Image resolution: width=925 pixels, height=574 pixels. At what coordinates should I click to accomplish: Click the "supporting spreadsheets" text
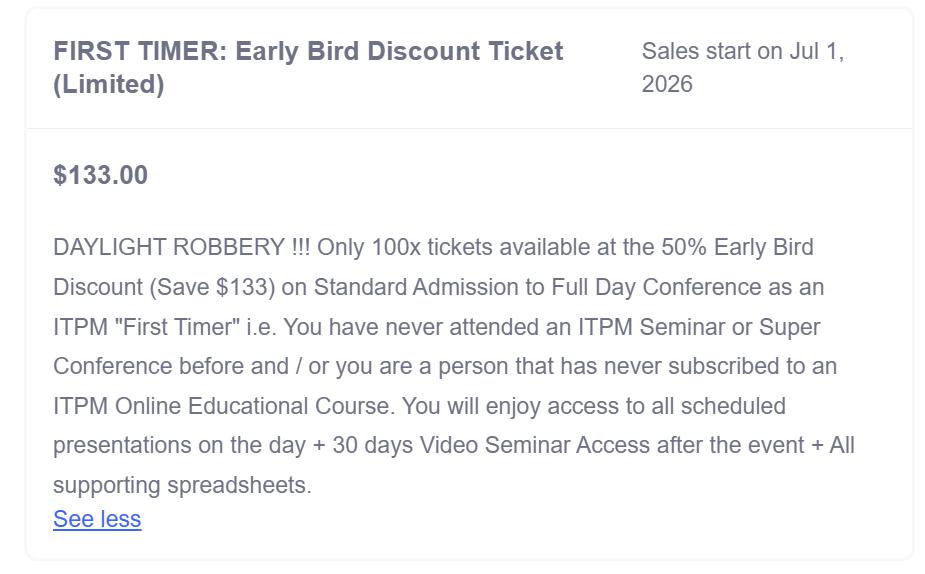[x=182, y=485]
